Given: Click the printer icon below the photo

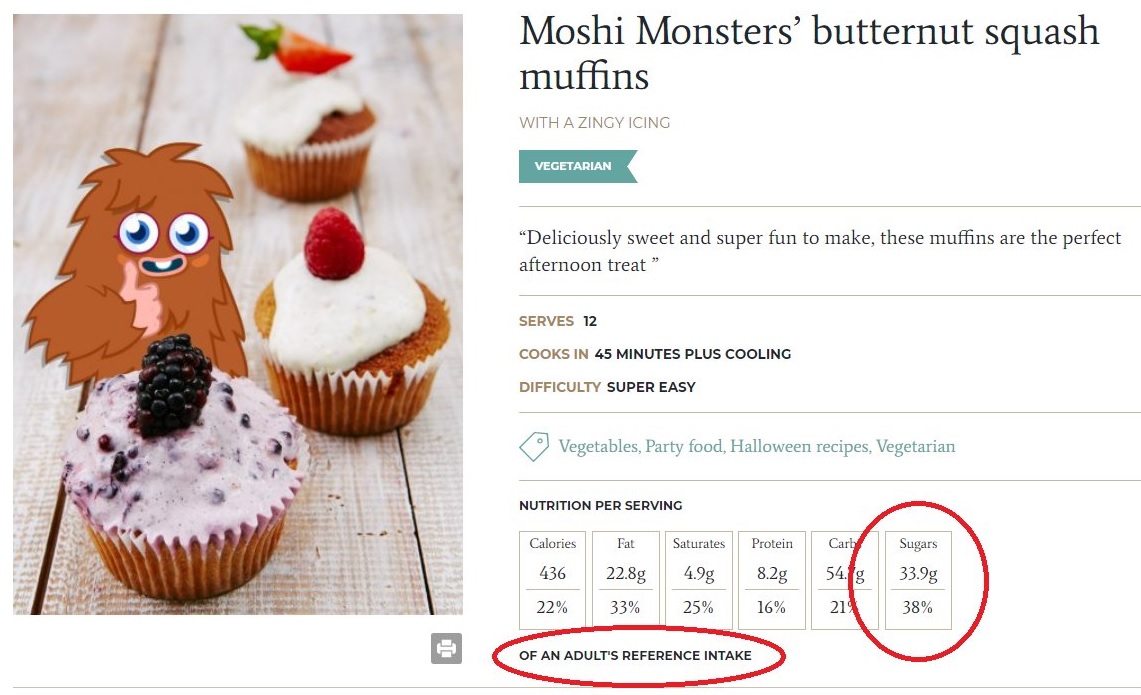Looking at the screenshot, I should [x=446, y=648].
